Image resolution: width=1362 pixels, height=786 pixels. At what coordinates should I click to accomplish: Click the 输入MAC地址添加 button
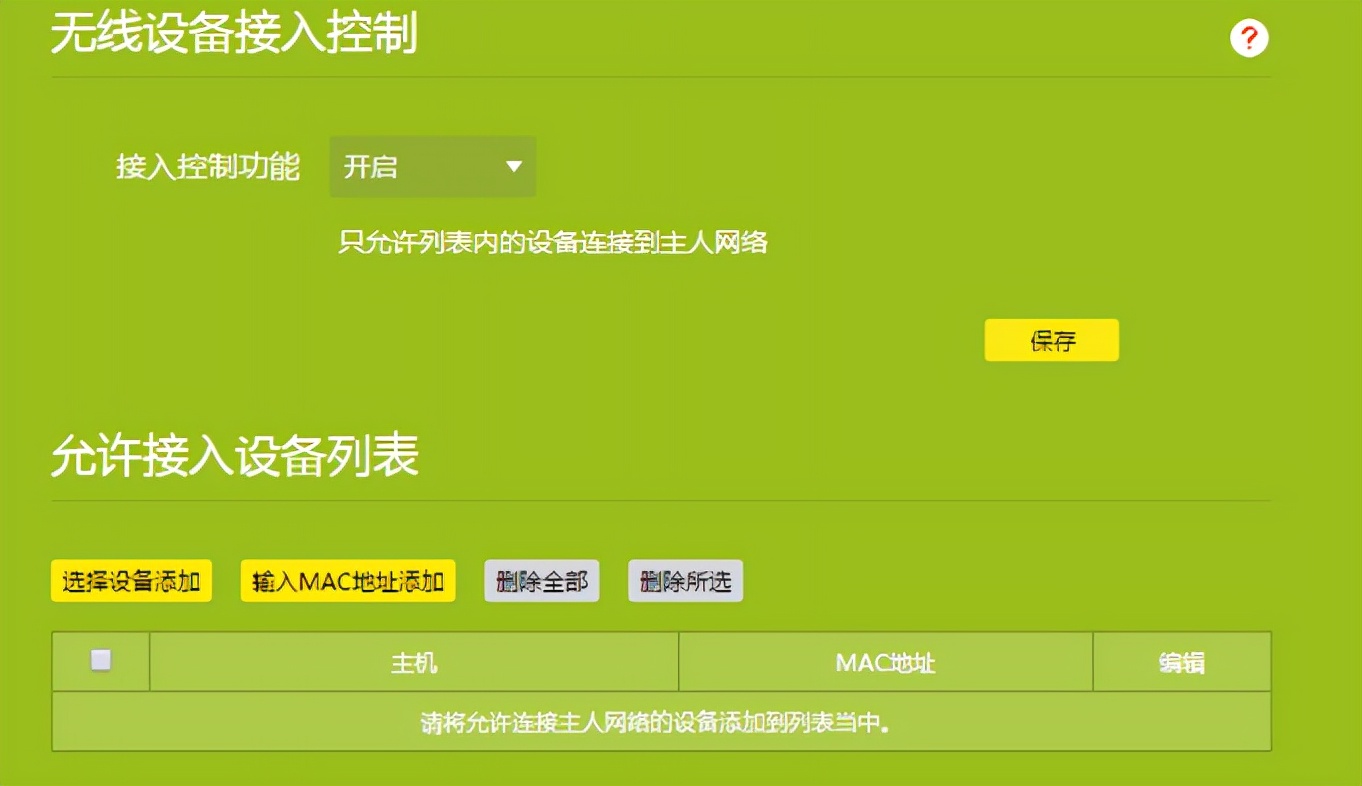(347, 580)
